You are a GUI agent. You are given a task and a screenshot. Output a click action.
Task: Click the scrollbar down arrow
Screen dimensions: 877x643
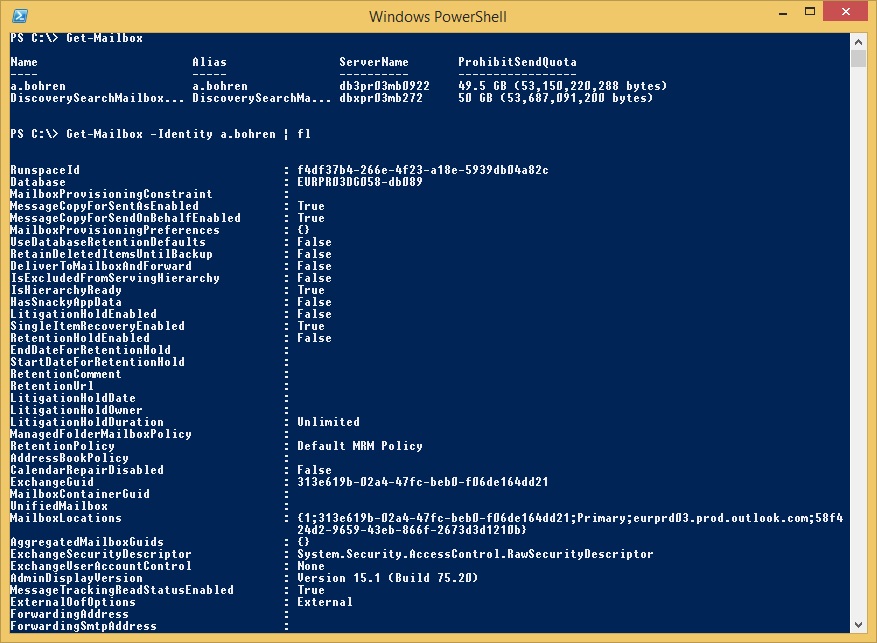point(858,625)
